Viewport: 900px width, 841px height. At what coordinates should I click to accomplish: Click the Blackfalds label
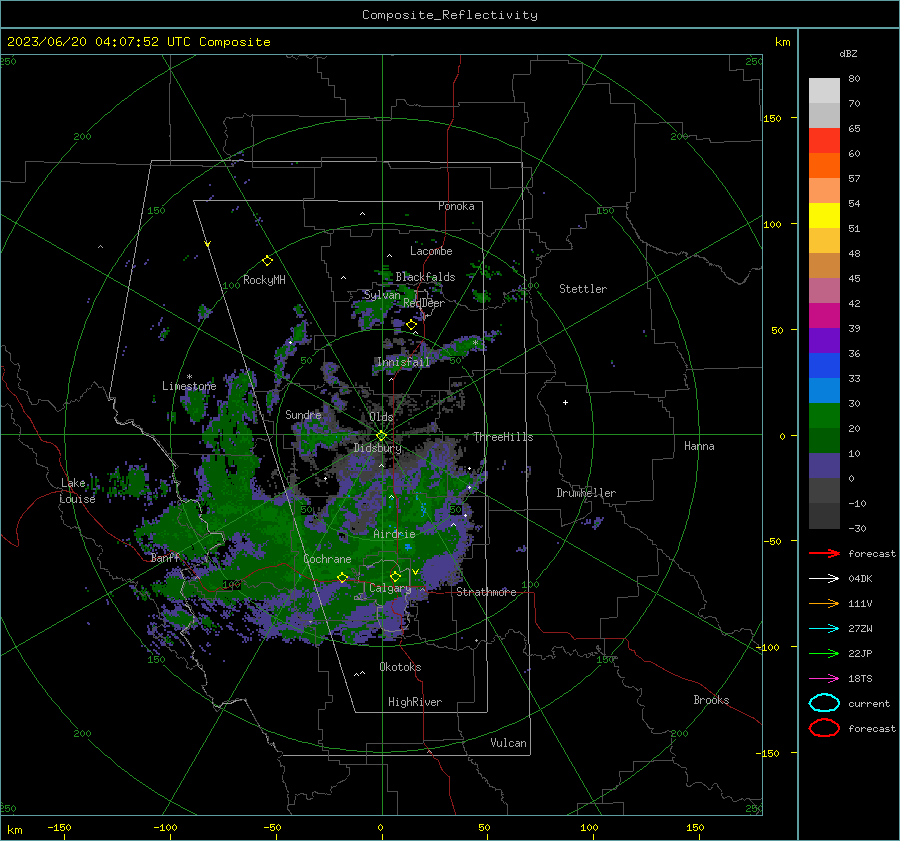click(x=425, y=277)
